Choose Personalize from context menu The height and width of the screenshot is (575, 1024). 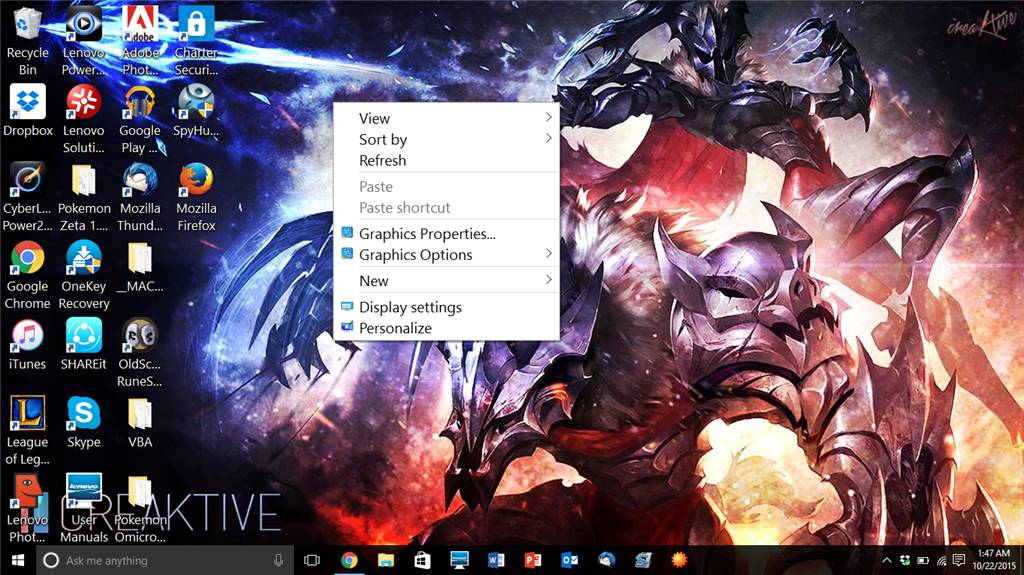pyautogui.click(x=447, y=327)
